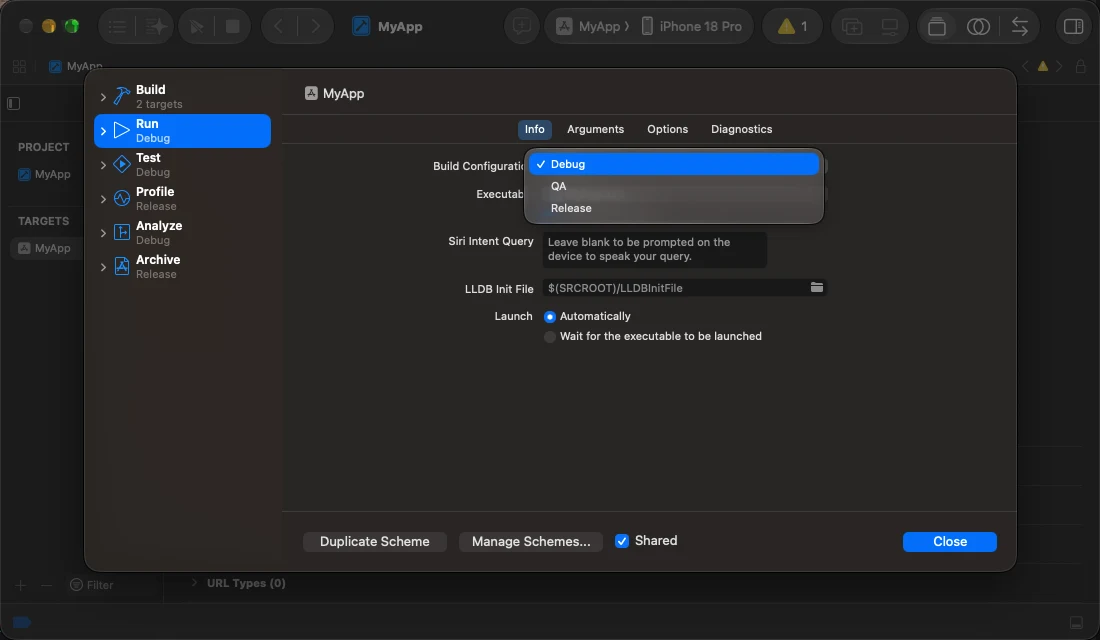Select MyApp under PROJECT in the sidebar
1100x640 pixels.
(x=44, y=174)
